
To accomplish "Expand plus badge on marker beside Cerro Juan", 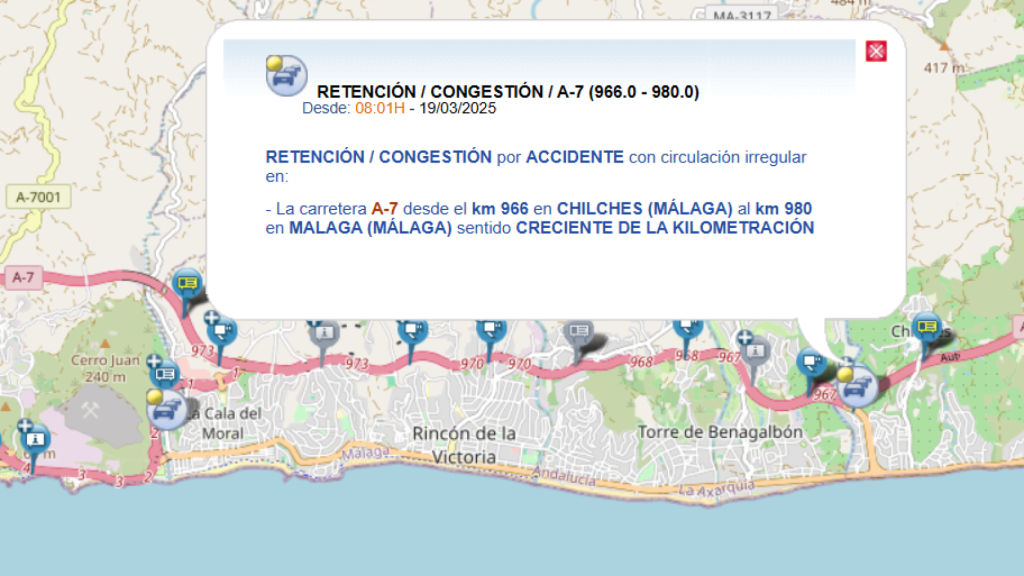I will tap(153, 361).
